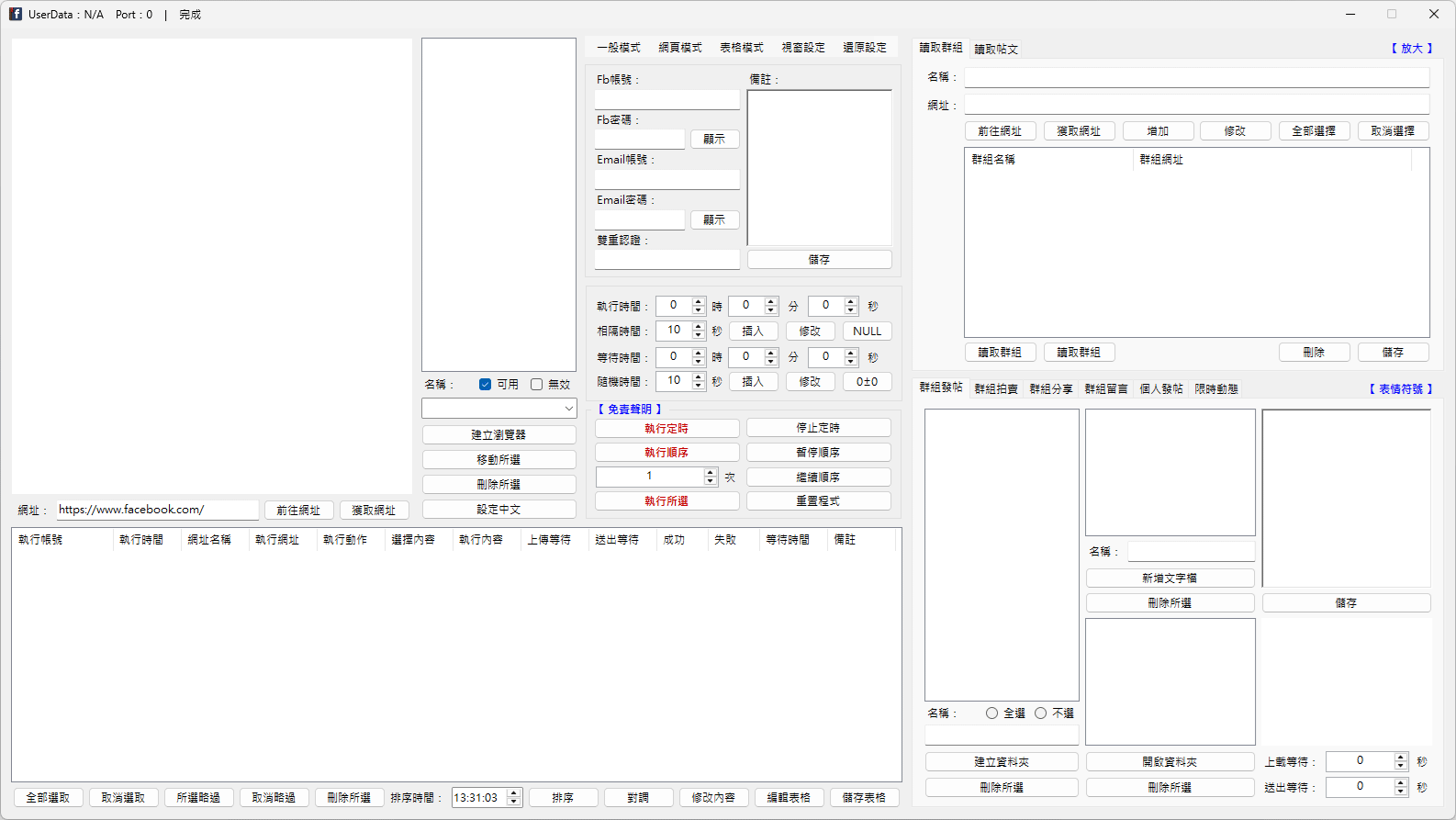The image size is (1456, 820).
Task: Select the 不選 radio button
Action: click(1040, 713)
